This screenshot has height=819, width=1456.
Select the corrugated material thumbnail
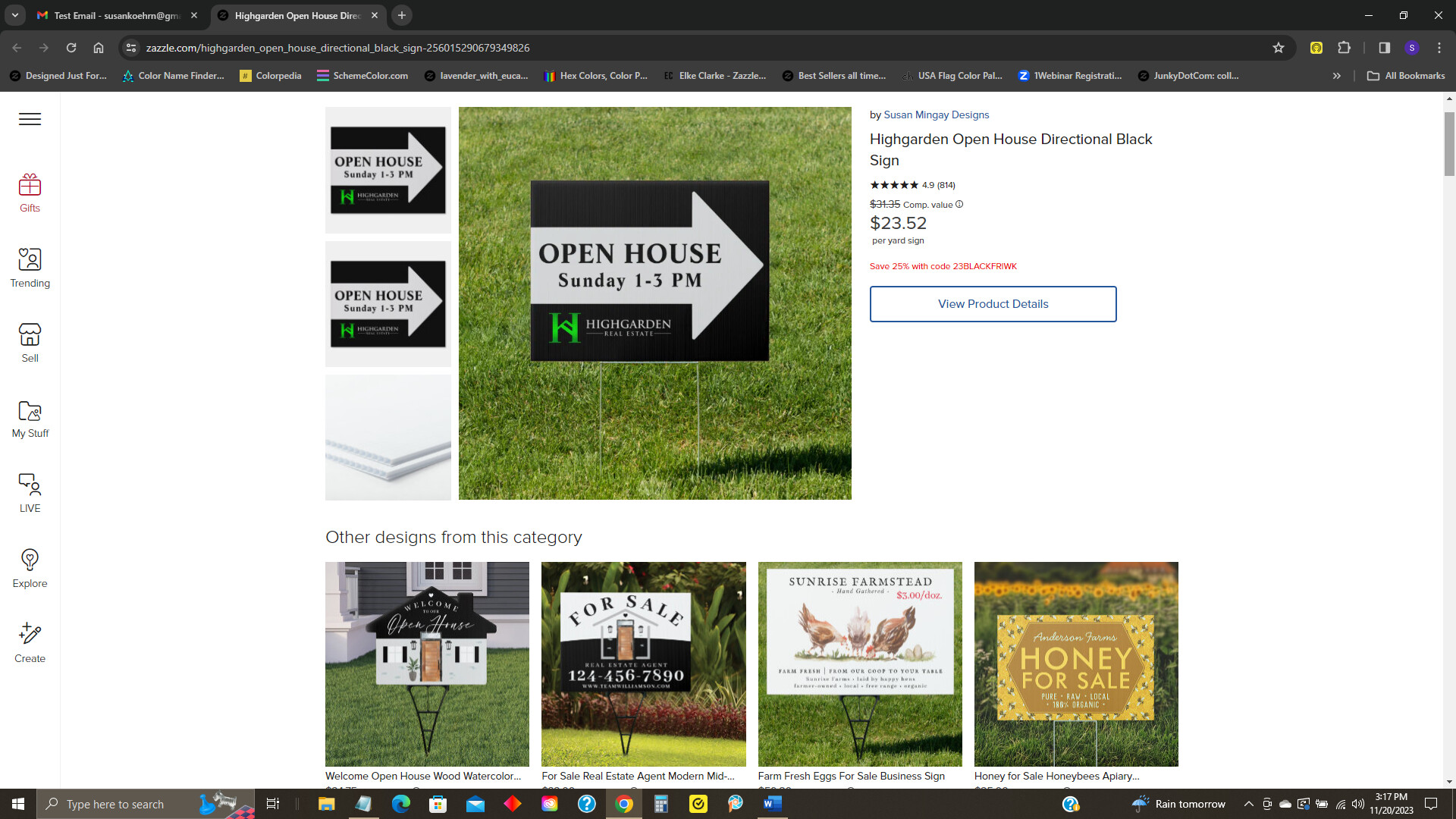tap(388, 438)
